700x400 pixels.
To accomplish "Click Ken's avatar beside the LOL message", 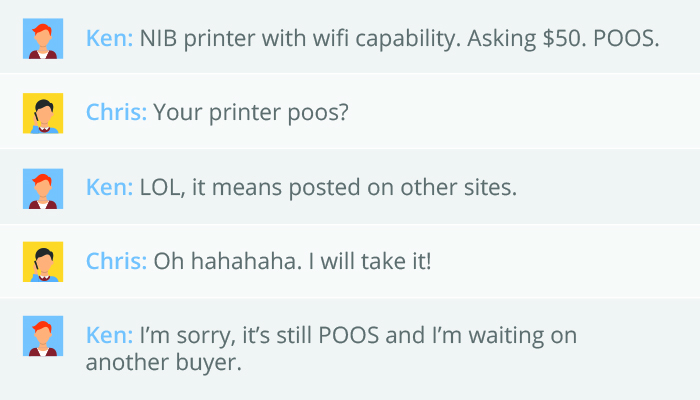I will tap(43, 188).
